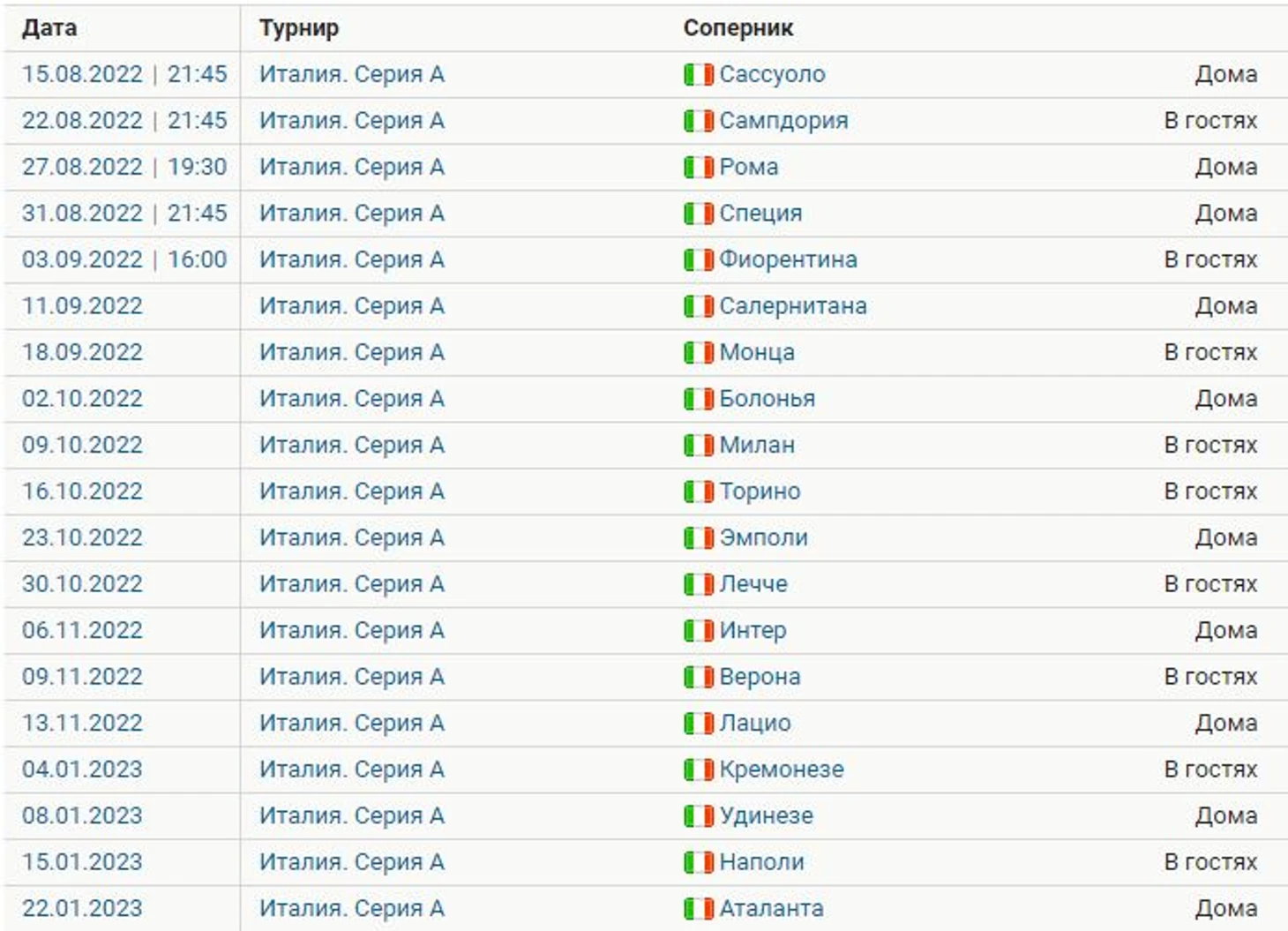The image size is (1288, 931).
Task: Click the flag icon next to Интер
Action: tap(699, 630)
